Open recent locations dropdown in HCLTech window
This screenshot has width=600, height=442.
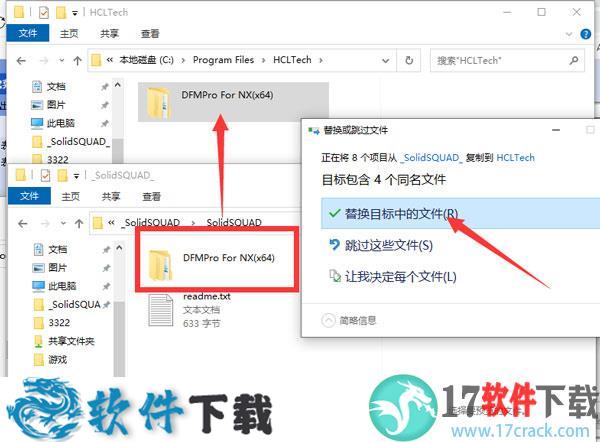[62, 60]
